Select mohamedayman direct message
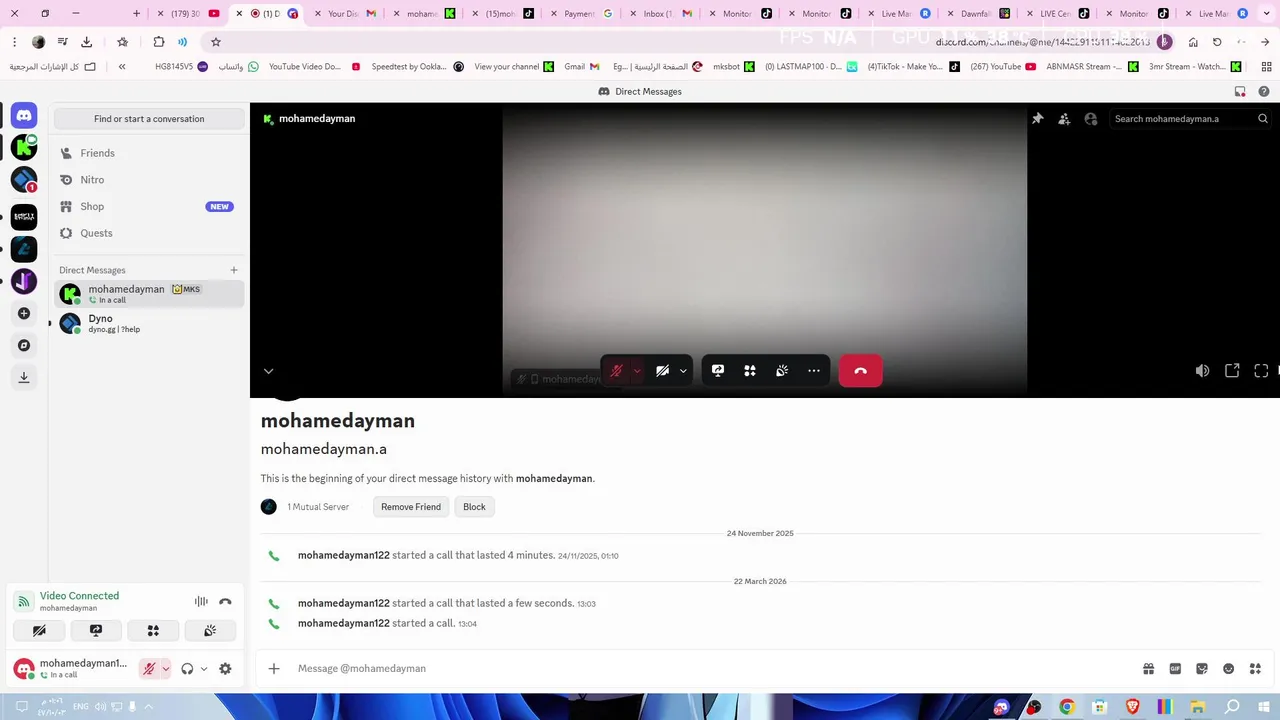 [149, 294]
